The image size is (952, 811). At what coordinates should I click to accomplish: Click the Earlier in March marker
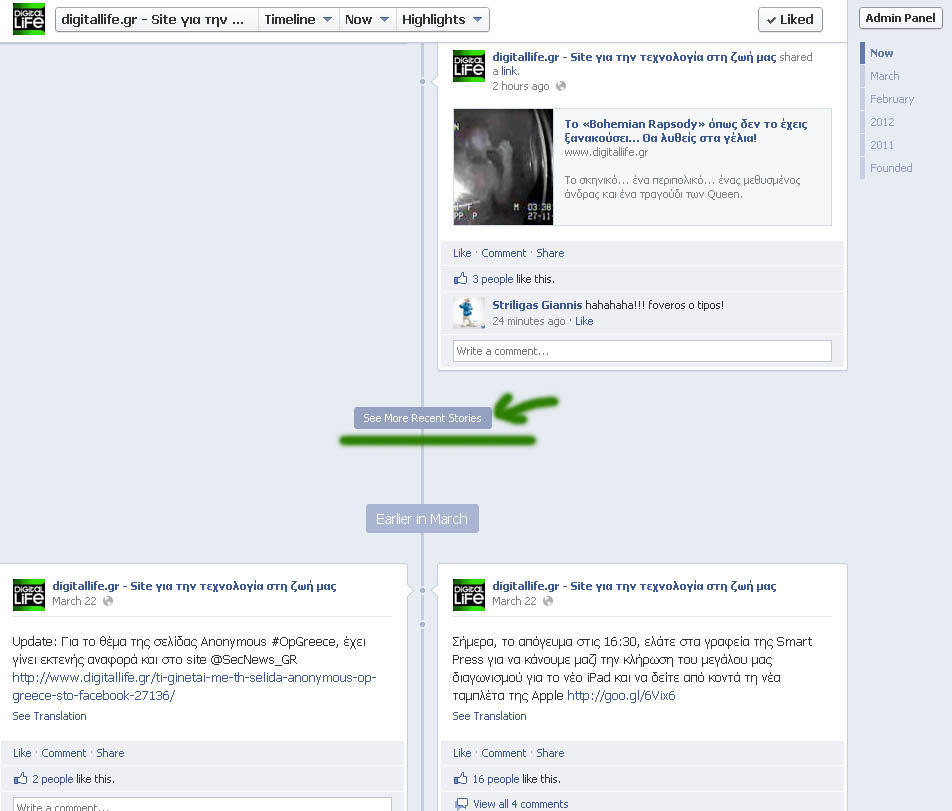pos(422,519)
